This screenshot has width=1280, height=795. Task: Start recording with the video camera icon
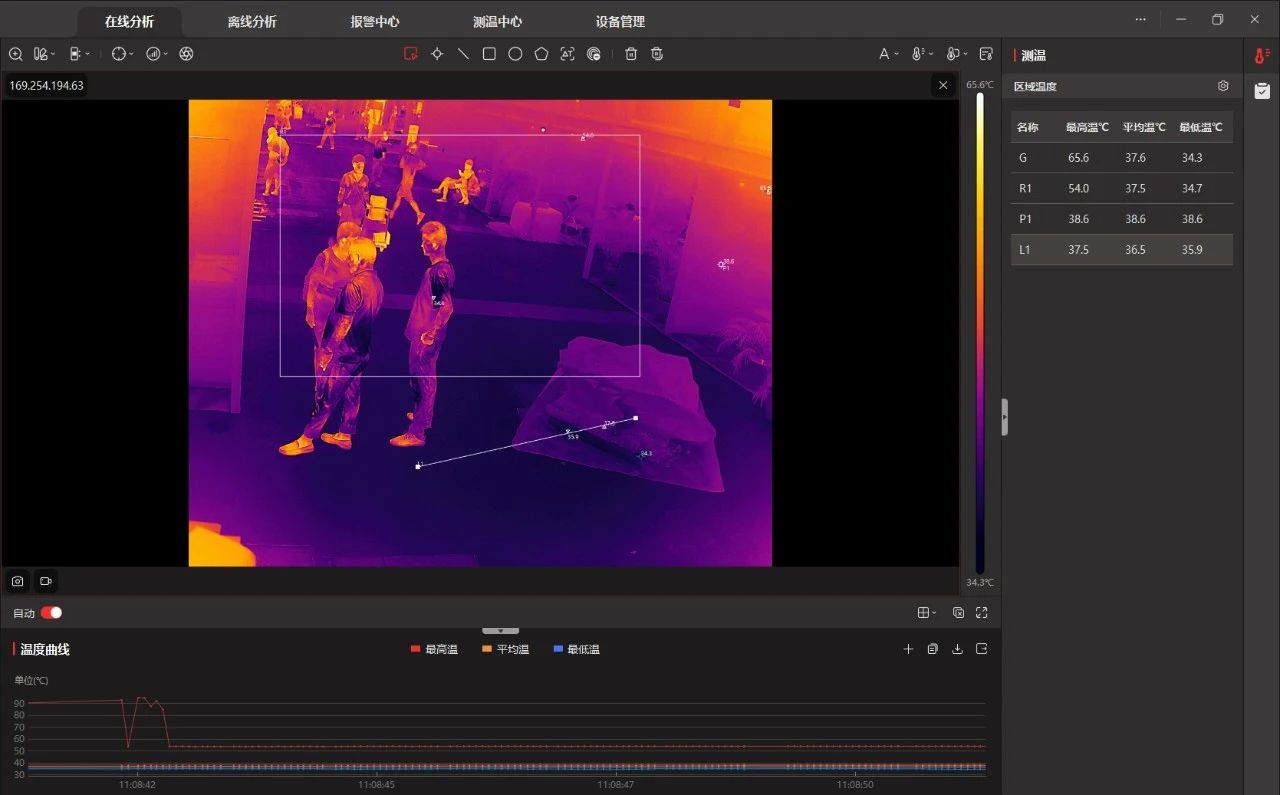pyautogui.click(x=45, y=581)
